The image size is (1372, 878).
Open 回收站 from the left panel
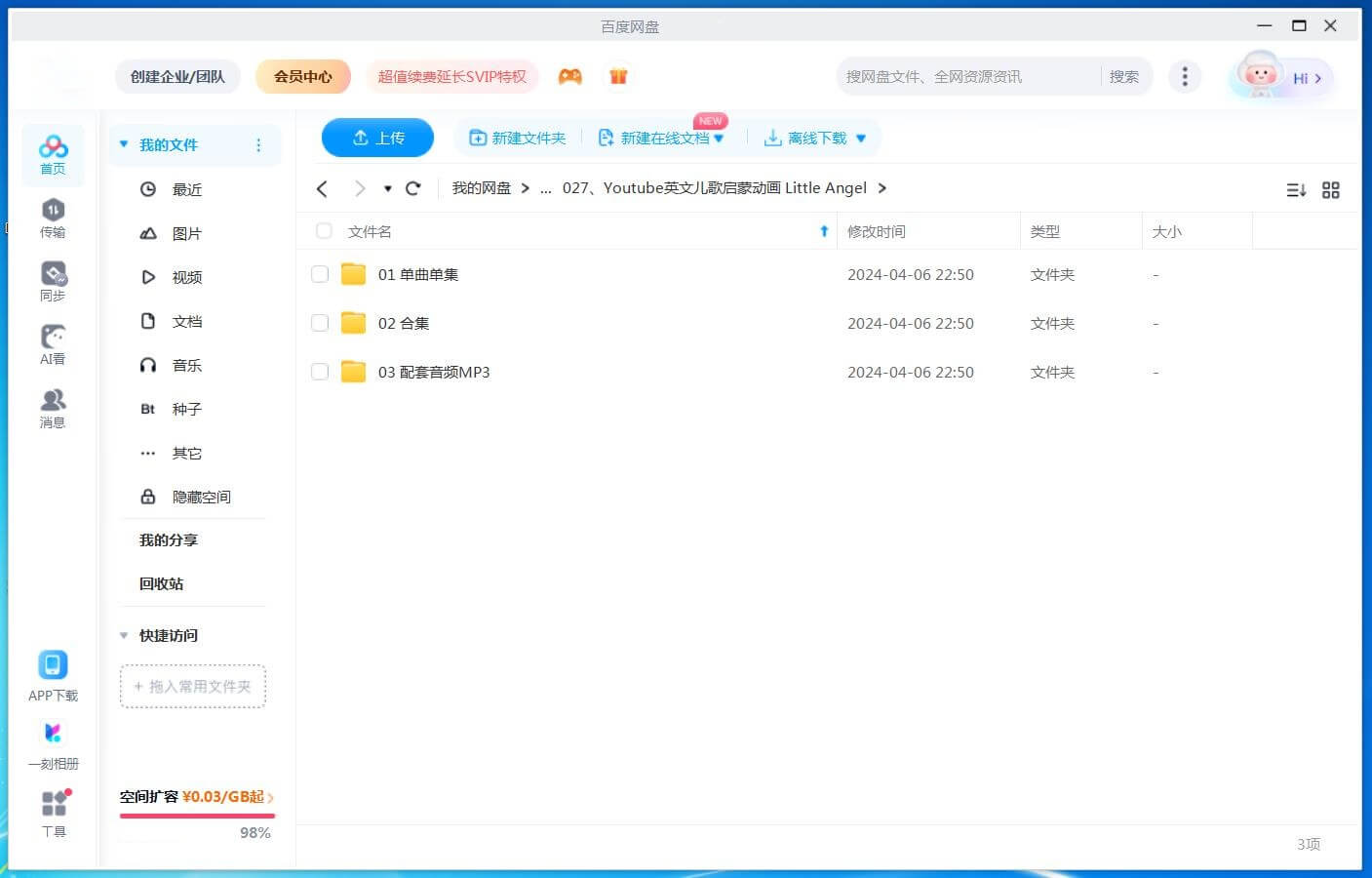[161, 583]
